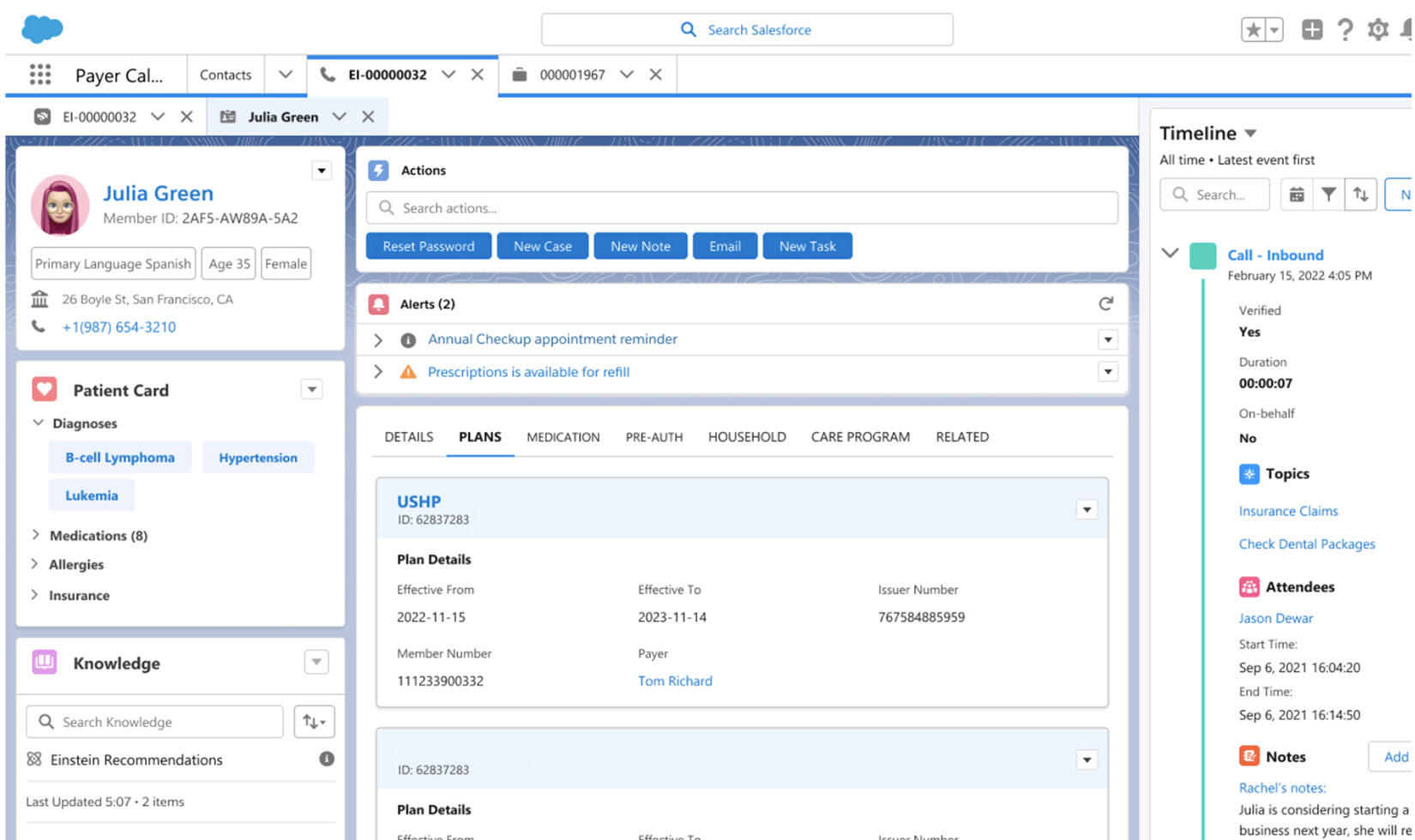Open the Annual Checkup alert dropdown menu
This screenshot has height=840, width=1415.
click(1108, 339)
